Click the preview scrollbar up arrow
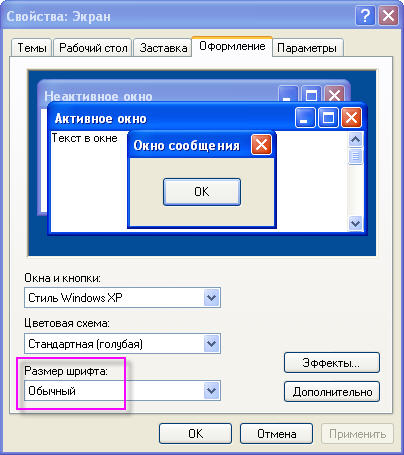 tap(355, 139)
